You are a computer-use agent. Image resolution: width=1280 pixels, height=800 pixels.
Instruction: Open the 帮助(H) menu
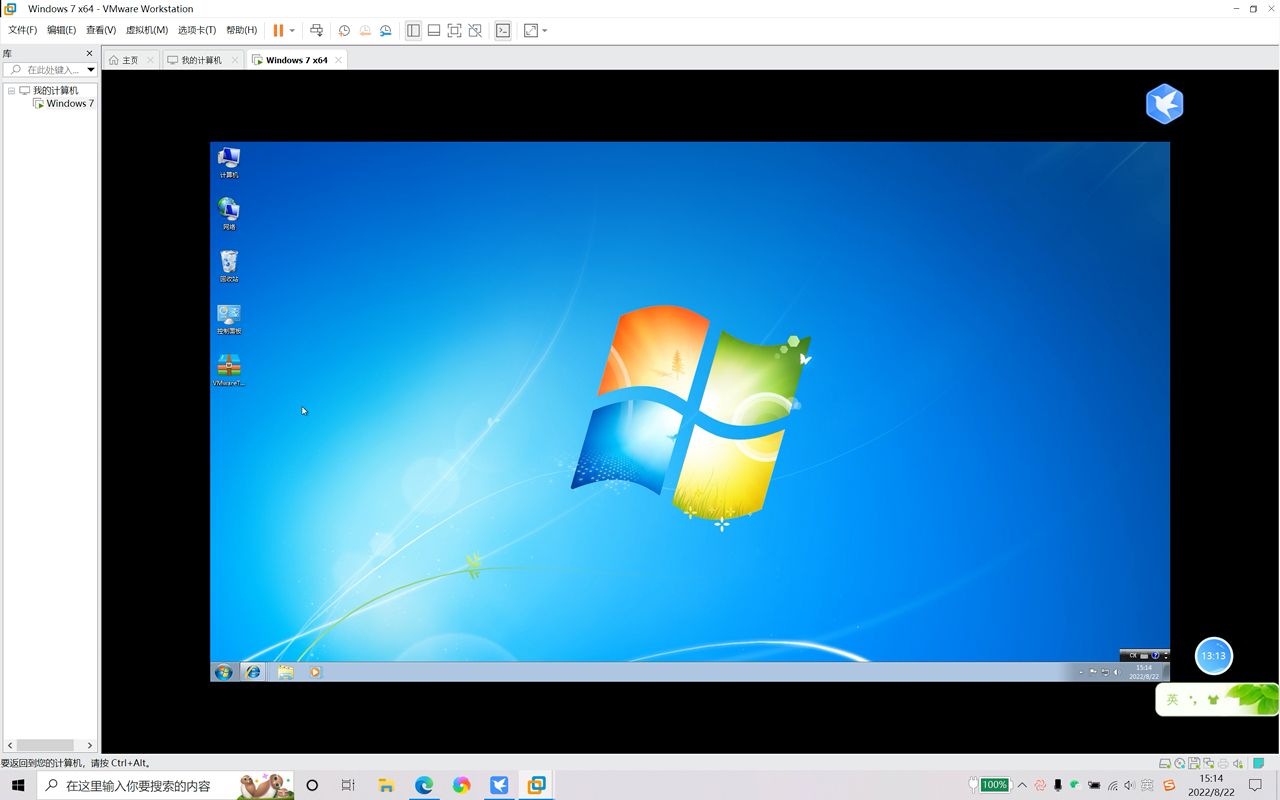point(241,31)
